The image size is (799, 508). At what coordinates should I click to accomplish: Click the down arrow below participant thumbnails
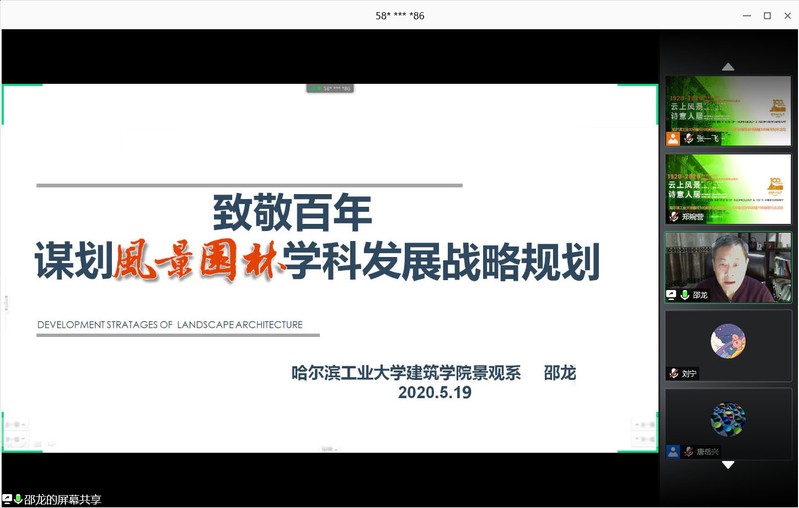tap(728, 465)
